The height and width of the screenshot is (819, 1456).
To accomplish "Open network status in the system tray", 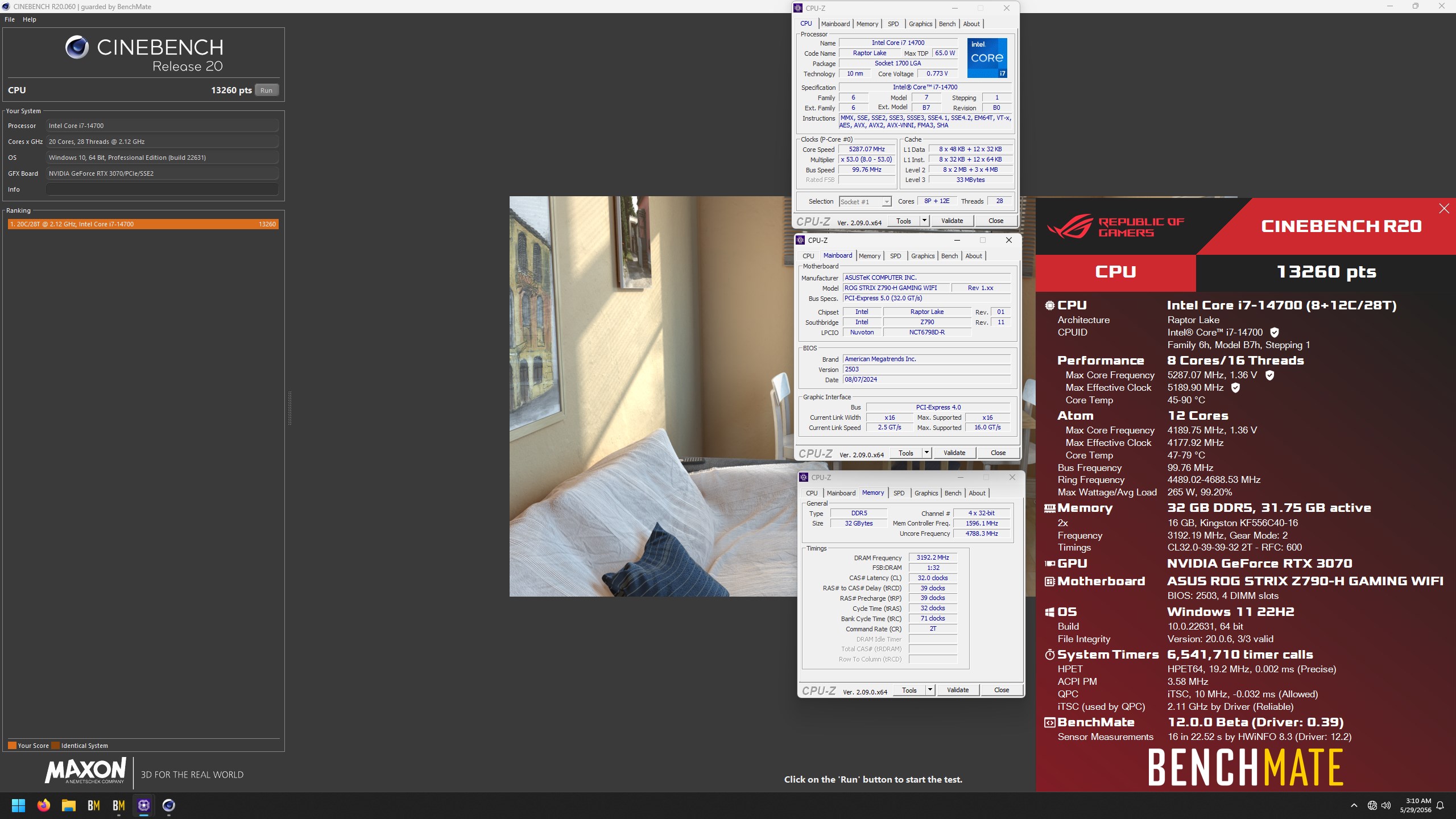I will 1372,805.
